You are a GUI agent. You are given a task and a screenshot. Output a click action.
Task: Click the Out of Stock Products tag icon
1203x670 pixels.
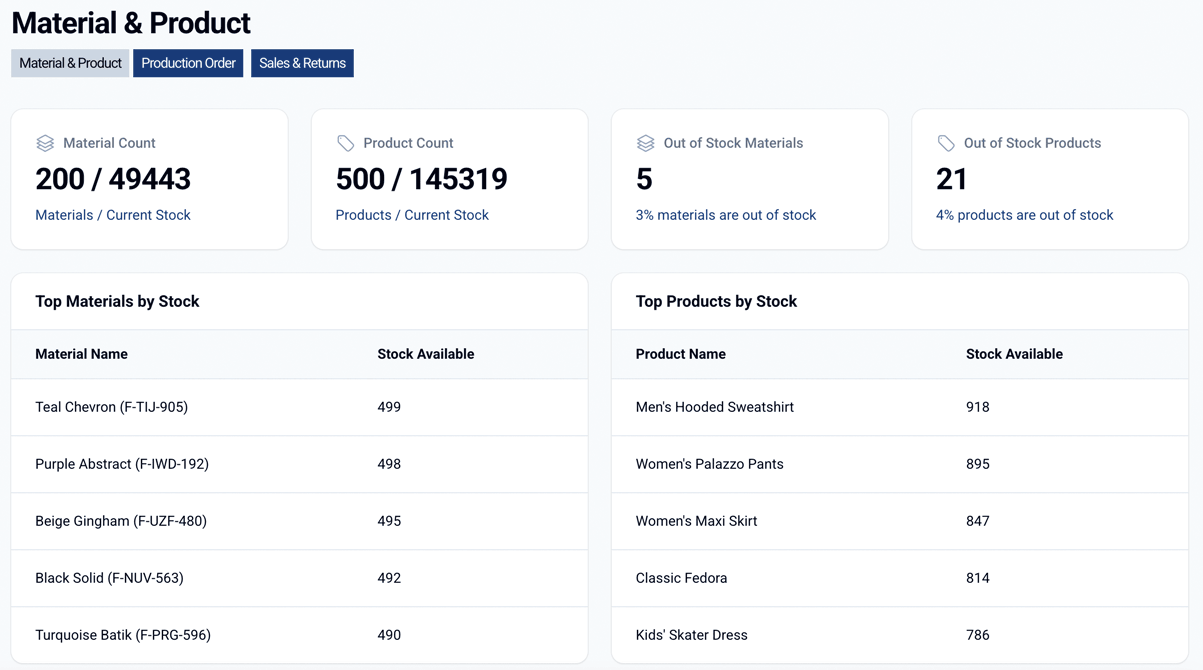[945, 143]
